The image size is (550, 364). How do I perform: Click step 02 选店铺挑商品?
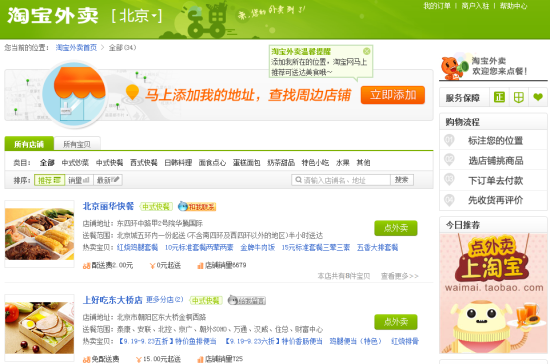(493, 161)
